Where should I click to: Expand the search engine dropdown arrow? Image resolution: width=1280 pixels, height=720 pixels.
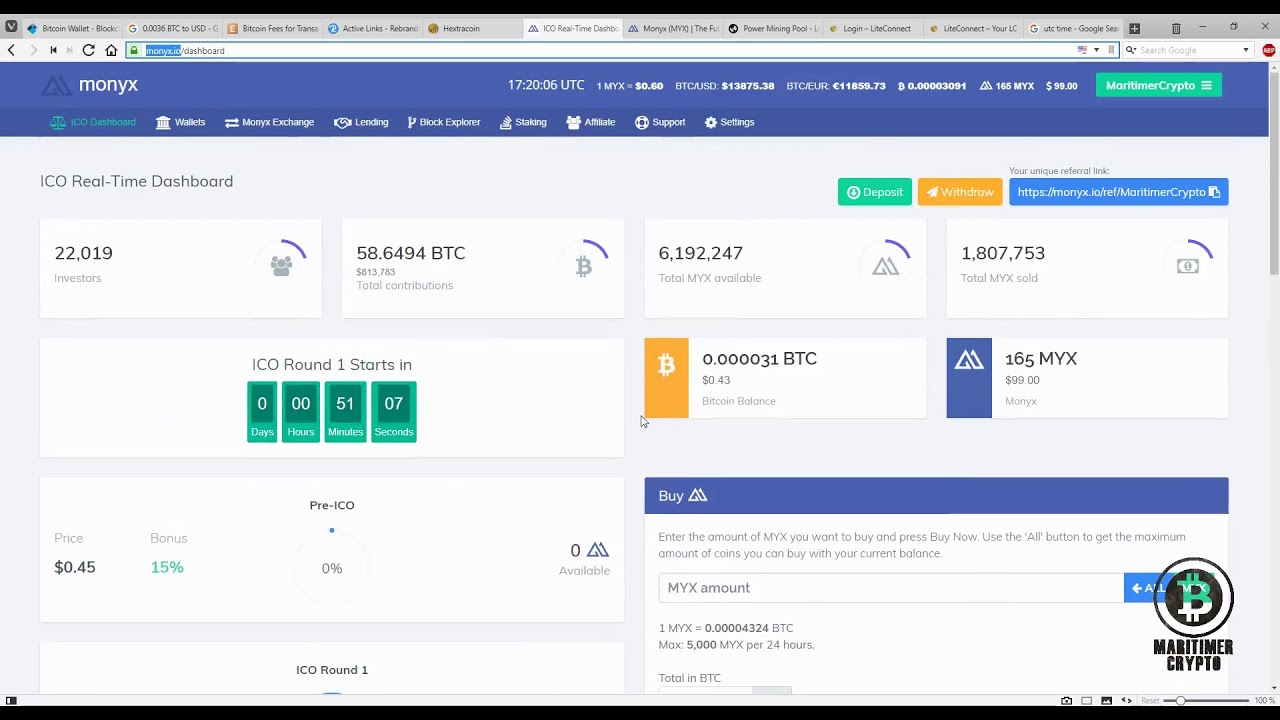(x=1246, y=50)
